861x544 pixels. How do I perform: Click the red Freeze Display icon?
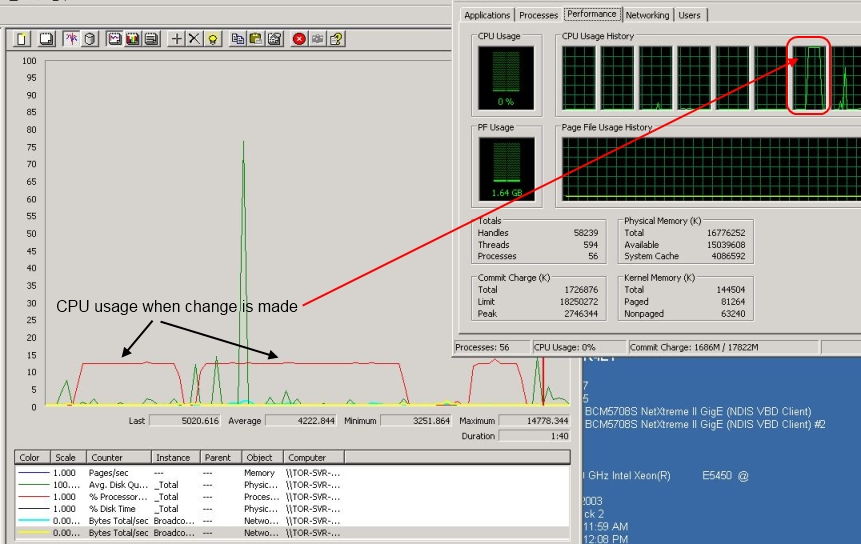[299, 39]
